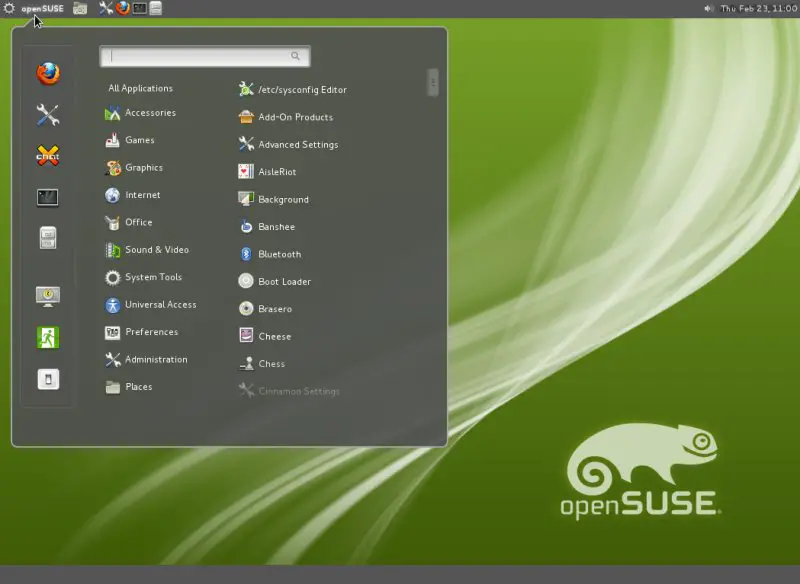This screenshot has height=584, width=800.
Task: Start the Chess game entry
Action: [x=262, y=364]
